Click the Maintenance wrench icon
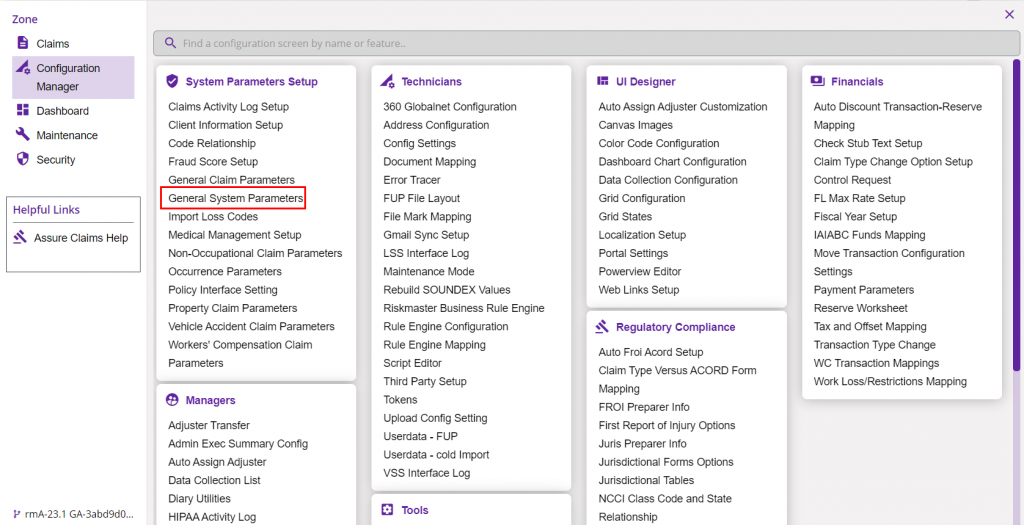1024x525 pixels. (23, 134)
